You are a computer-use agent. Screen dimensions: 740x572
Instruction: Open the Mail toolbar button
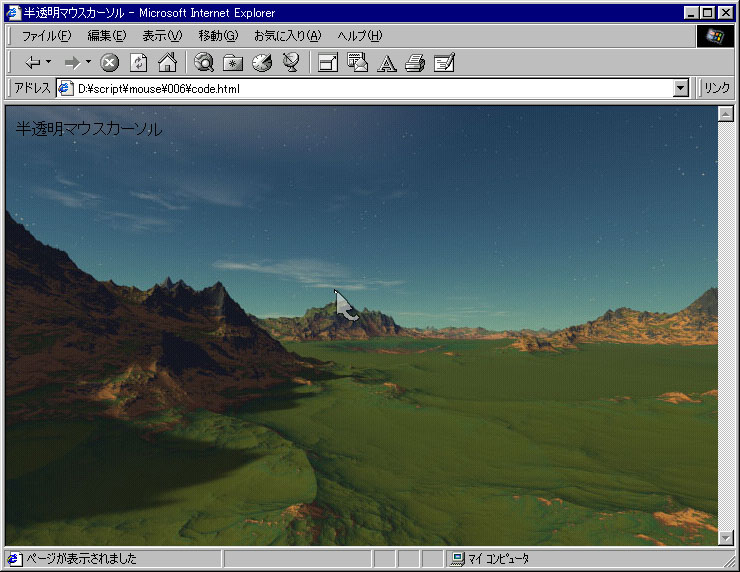[357, 63]
